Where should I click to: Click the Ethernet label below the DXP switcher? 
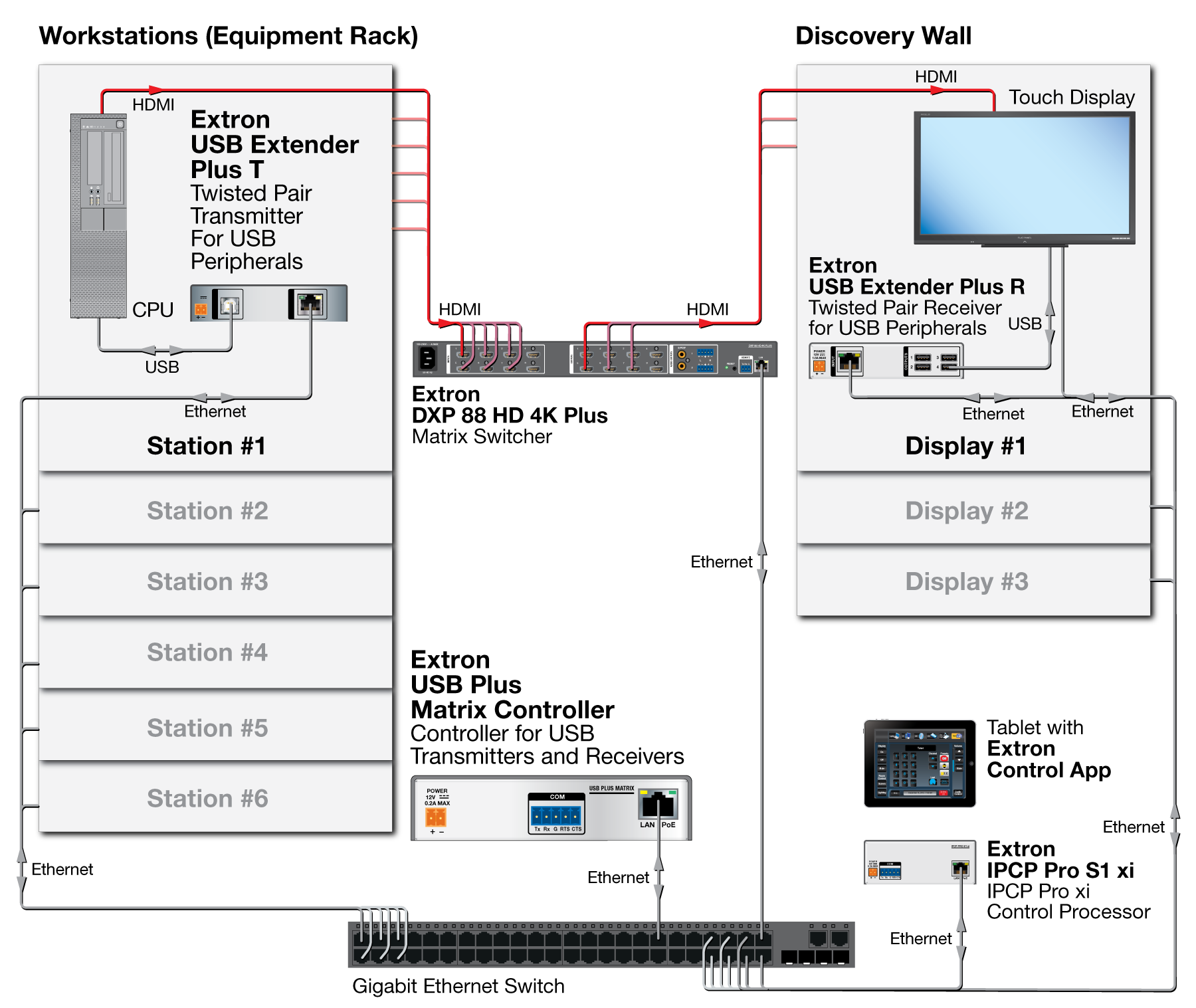[722, 562]
